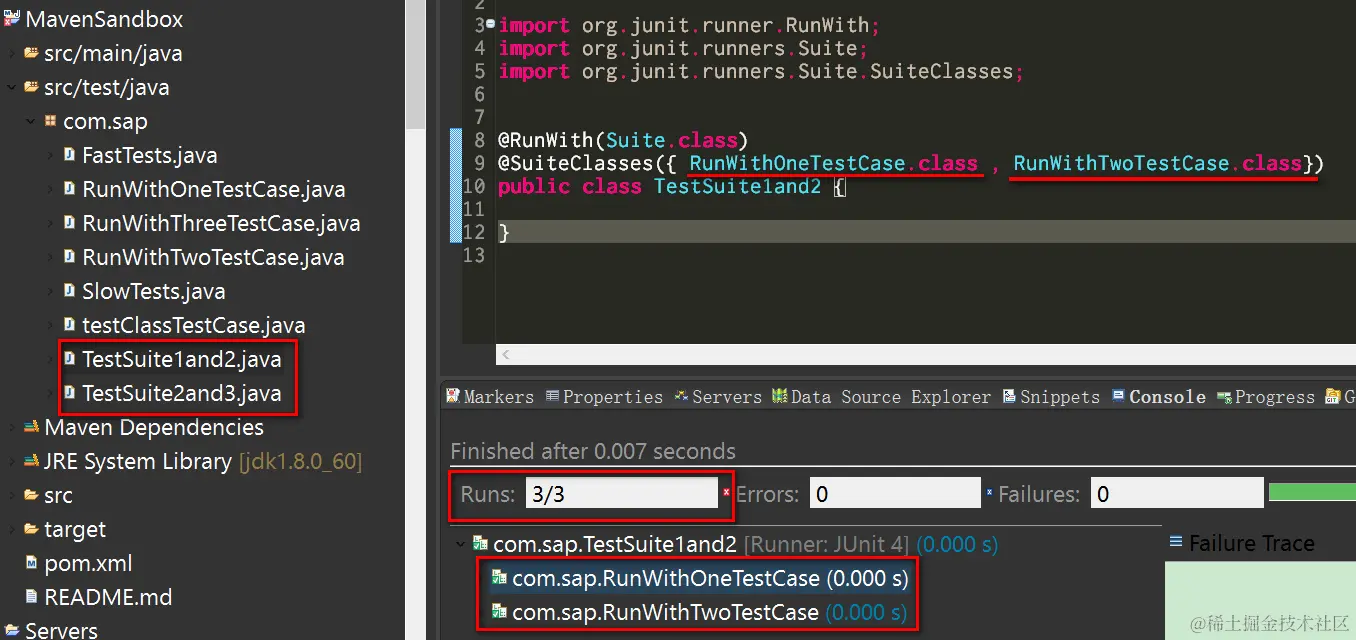The height and width of the screenshot is (640, 1356).
Task: Expand the src/main/java folder
Action: coord(11,53)
